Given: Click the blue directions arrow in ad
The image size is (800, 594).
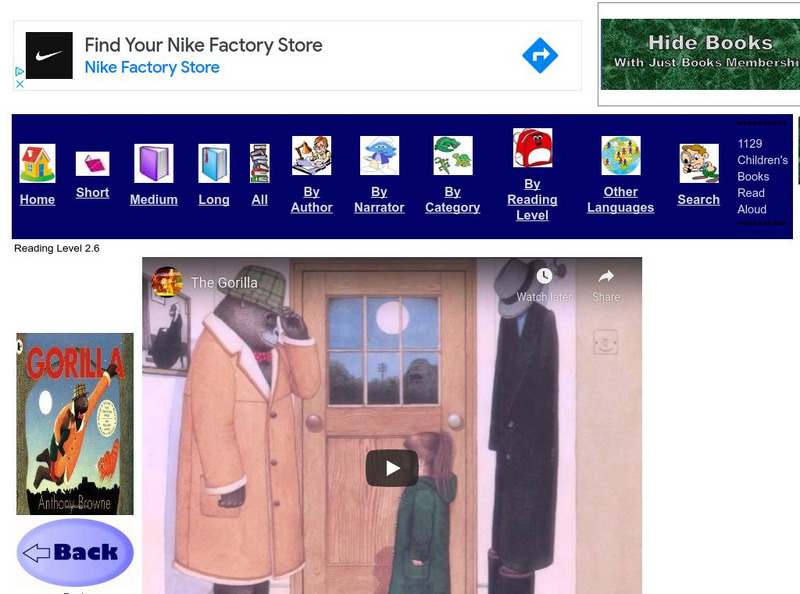Looking at the screenshot, I should (x=540, y=56).
